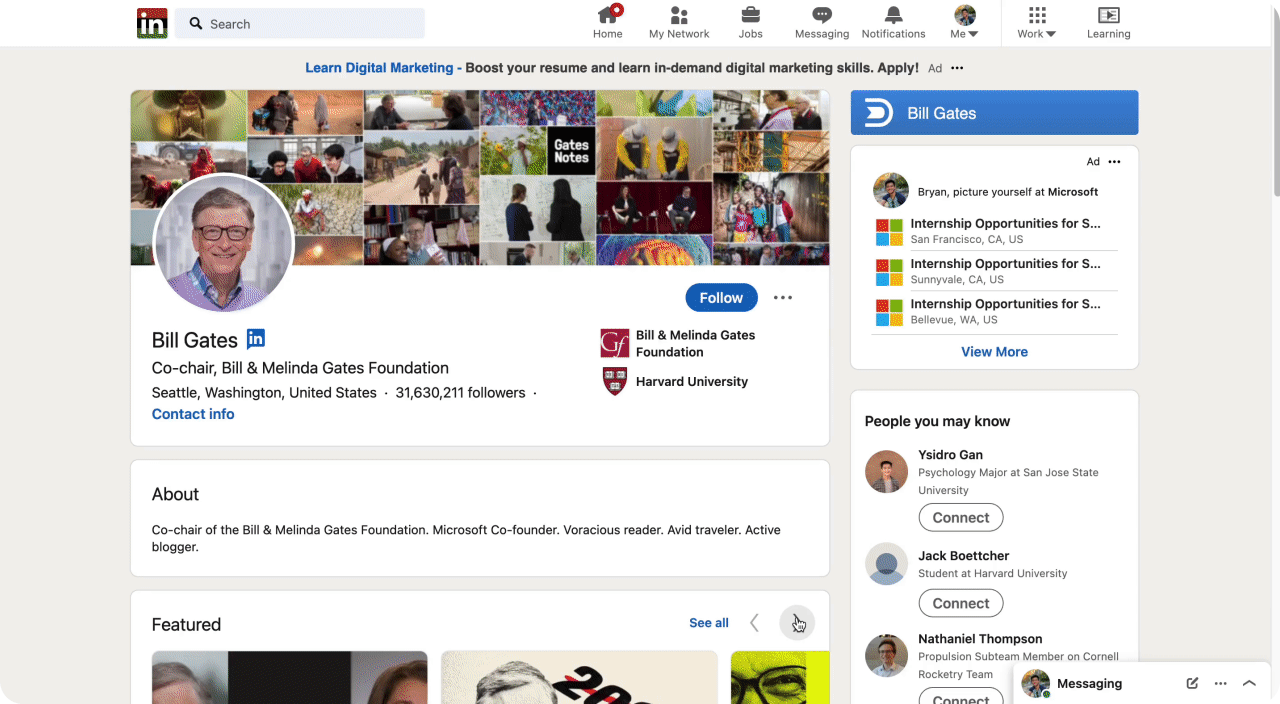Go to previous Featured item arrow
The image size is (1280, 704).
[x=755, y=623]
